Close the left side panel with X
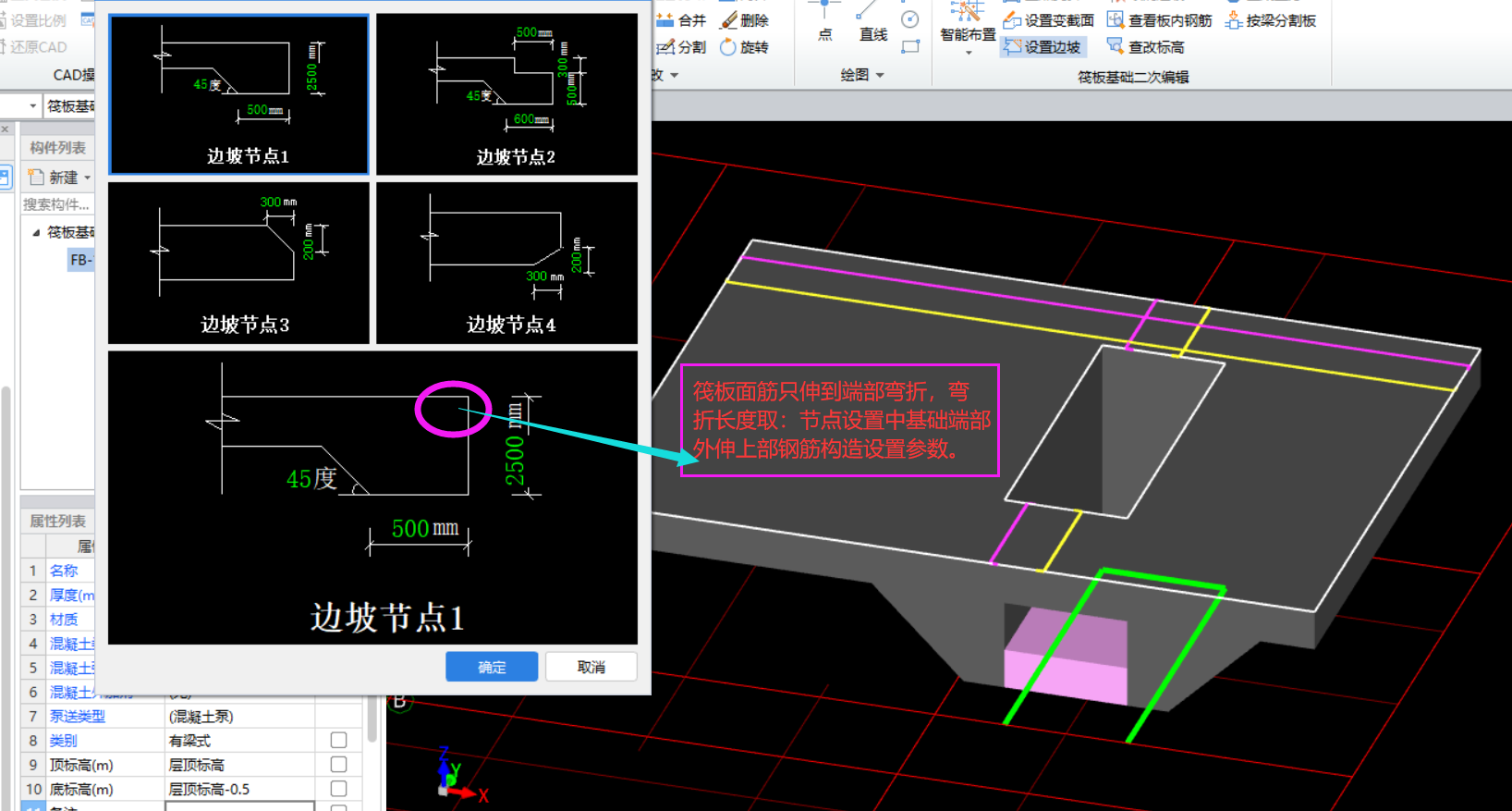This screenshot has height=811, width=1512. [6, 129]
